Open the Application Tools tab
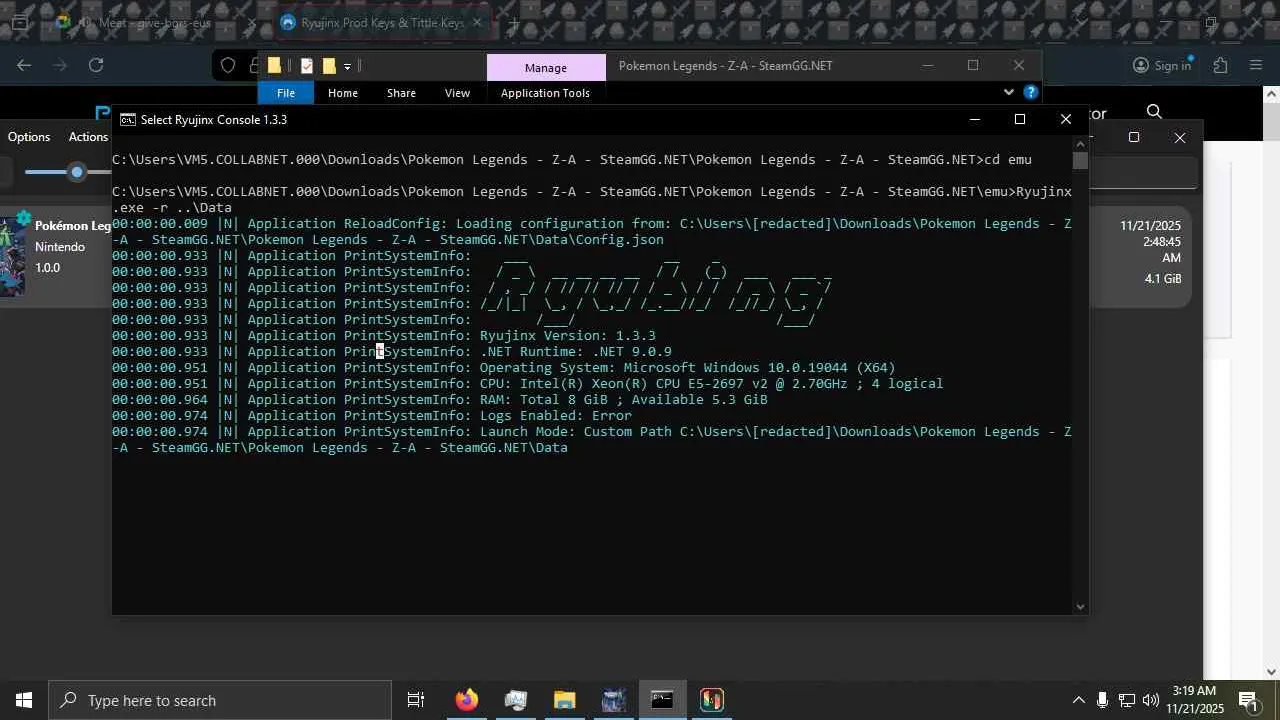Viewport: 1280px width, 720px height. point(545,93)
